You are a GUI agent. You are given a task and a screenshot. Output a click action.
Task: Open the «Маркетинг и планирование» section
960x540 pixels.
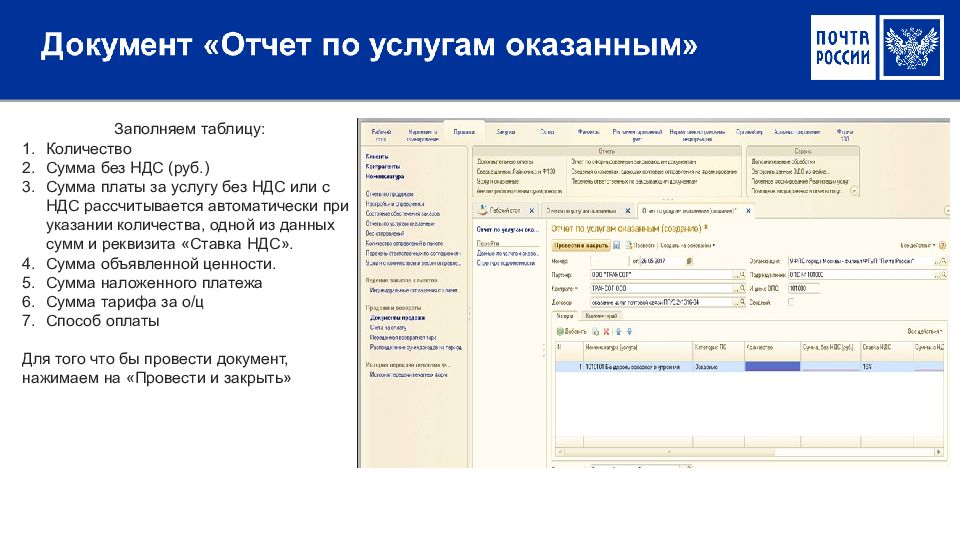(422, 135)
